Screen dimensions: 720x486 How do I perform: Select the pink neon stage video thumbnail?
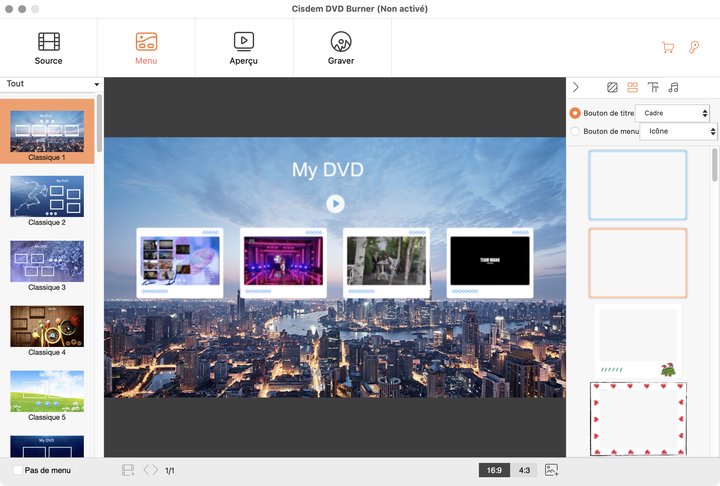pyautogui.click(x=283, y=263)
